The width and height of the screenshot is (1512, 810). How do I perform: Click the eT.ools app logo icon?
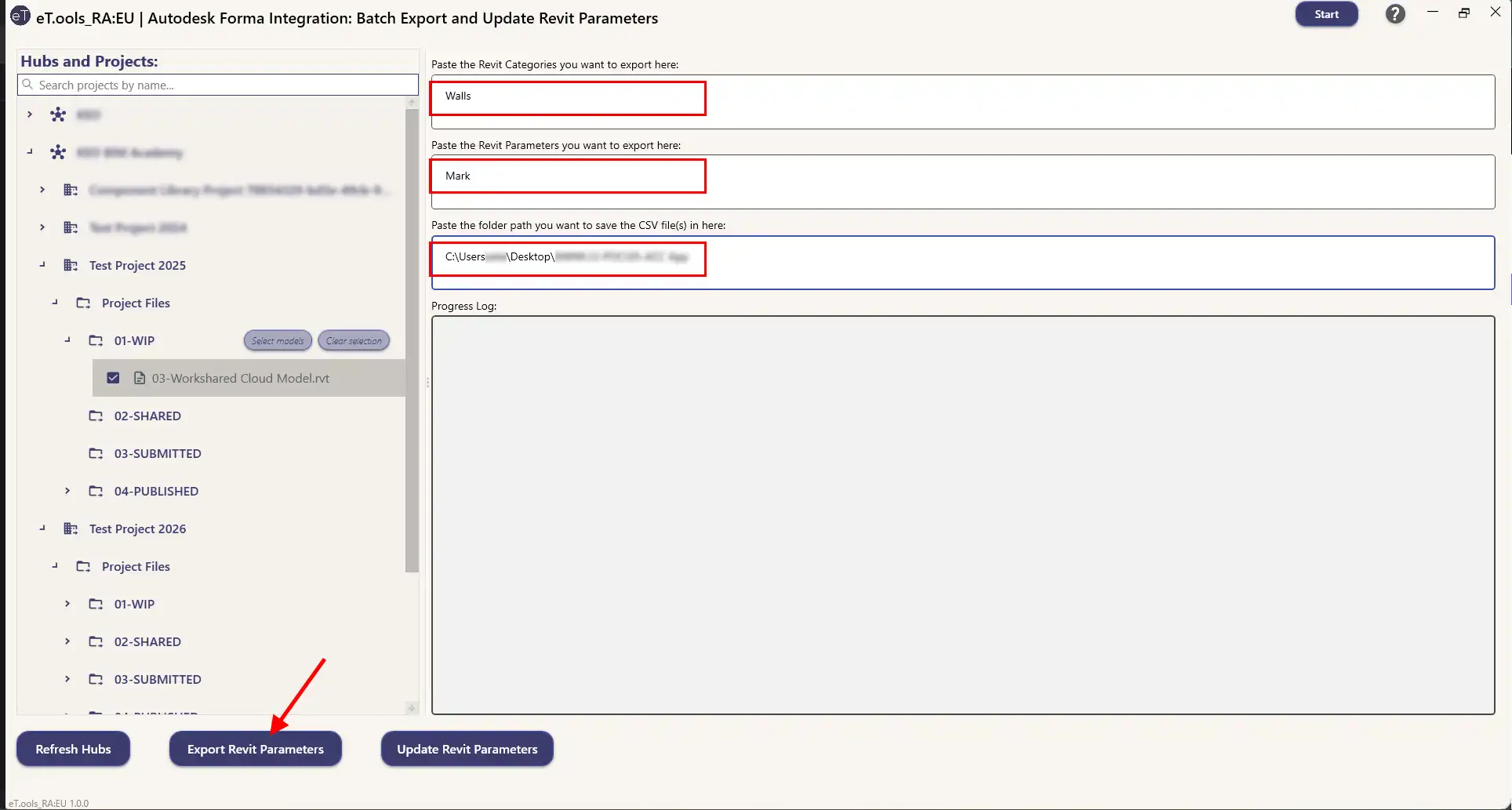pyautogui.click(x=20, y=16)
